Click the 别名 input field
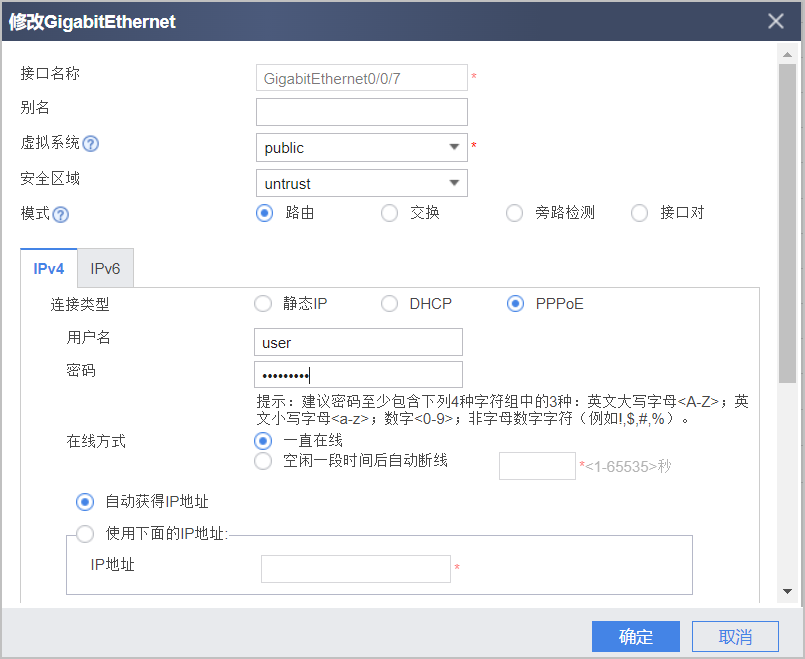This screenshot has height=659, width=805. (x=361, y=112)
